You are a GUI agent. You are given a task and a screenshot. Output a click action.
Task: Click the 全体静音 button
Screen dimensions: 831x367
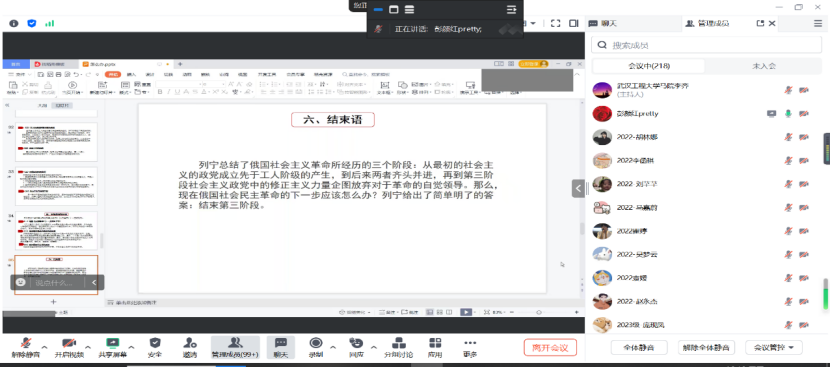click(639, 348)
